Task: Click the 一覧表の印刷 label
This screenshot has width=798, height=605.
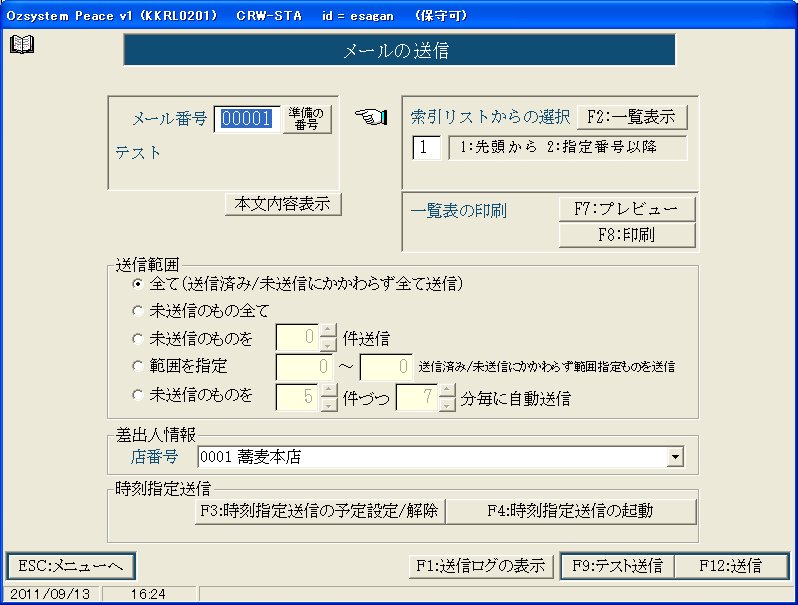Action: 459,210
